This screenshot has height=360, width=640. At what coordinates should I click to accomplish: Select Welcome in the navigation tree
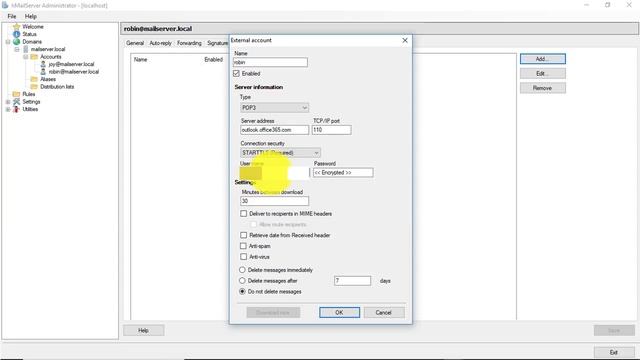pos(33,27)
